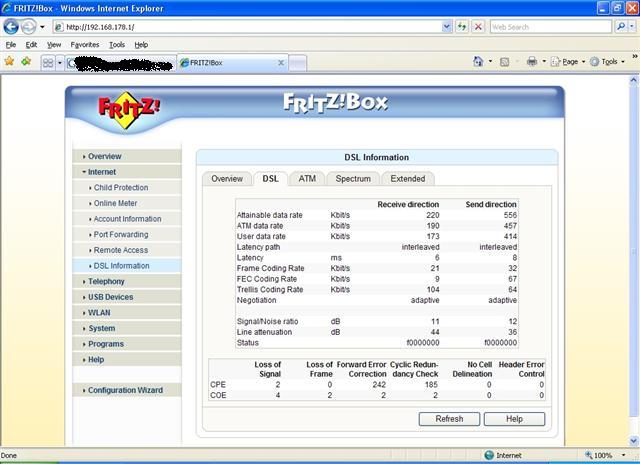Viewport: 640px width, 464px height.
Task: Click the red Stop loading icon
Action: [x=478, y=27]
